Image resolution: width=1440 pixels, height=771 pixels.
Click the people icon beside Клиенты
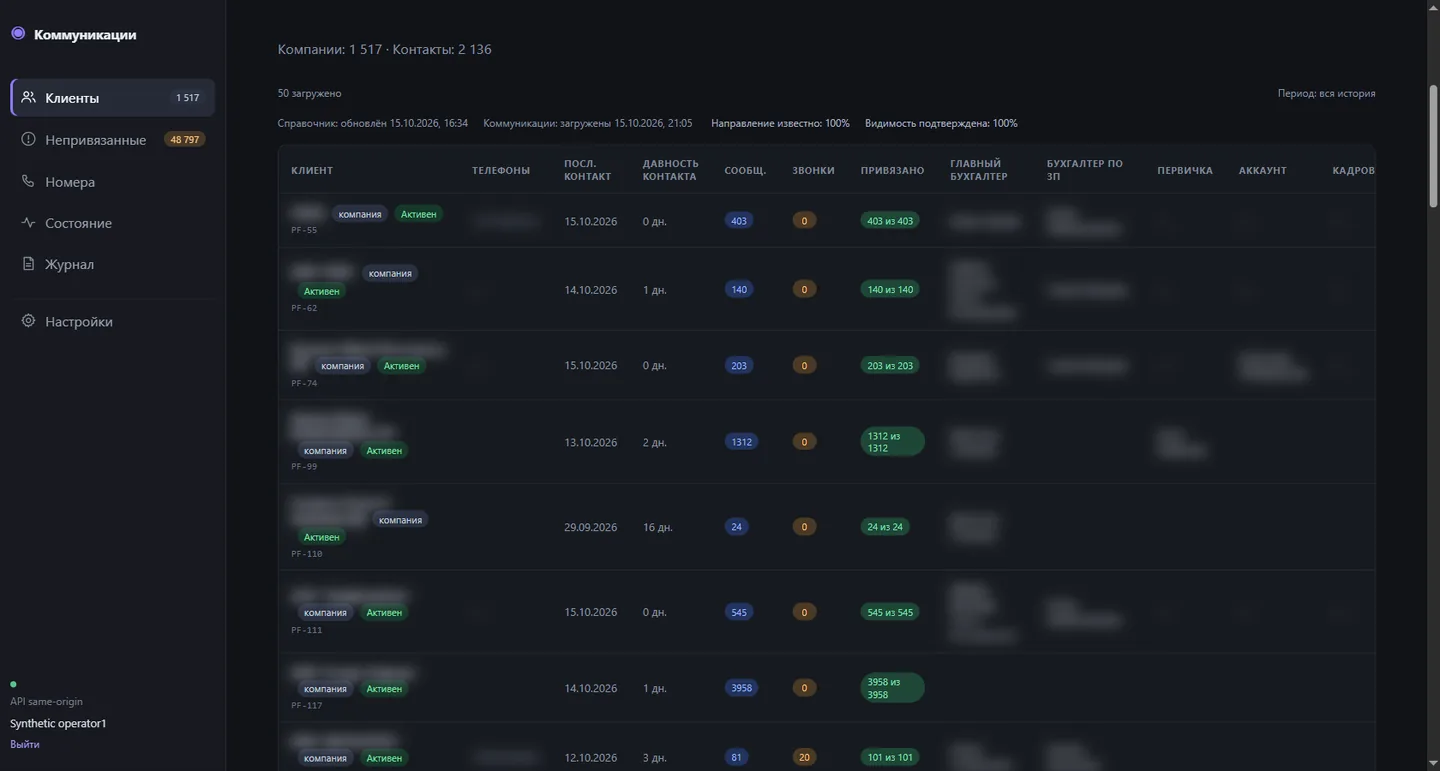pos(28,97)
